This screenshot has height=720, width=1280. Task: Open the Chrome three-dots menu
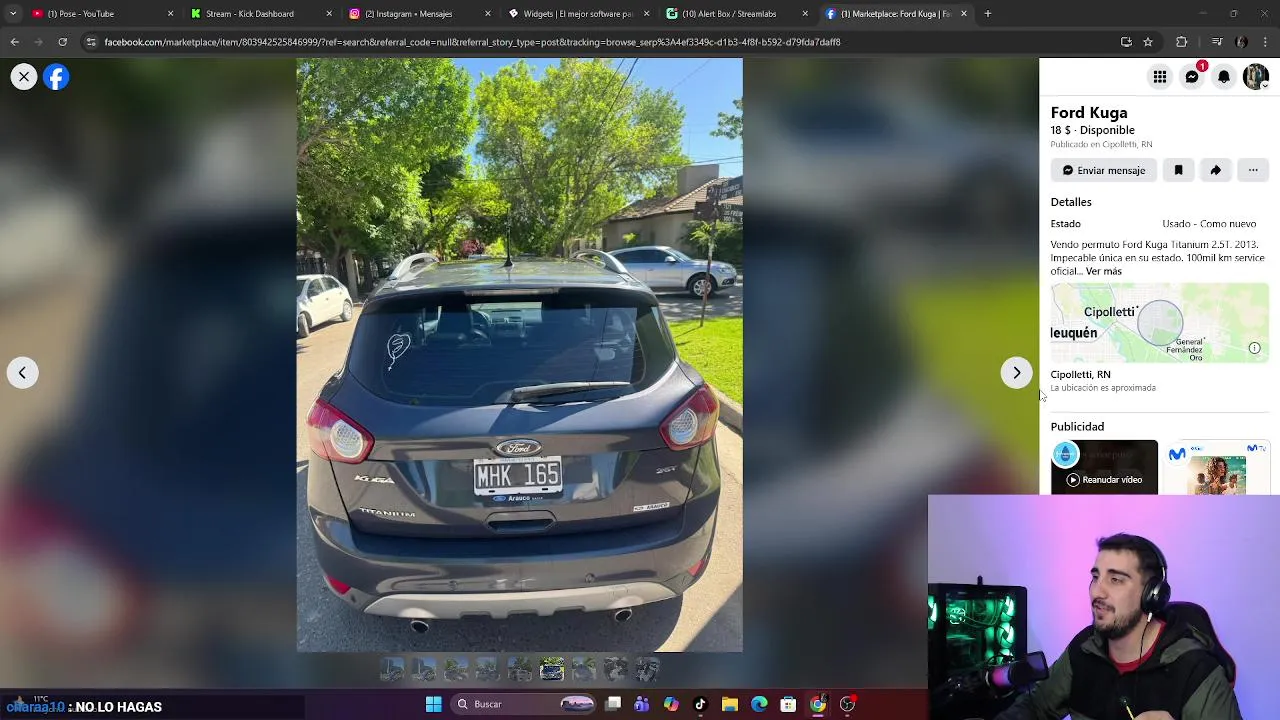1266,42
